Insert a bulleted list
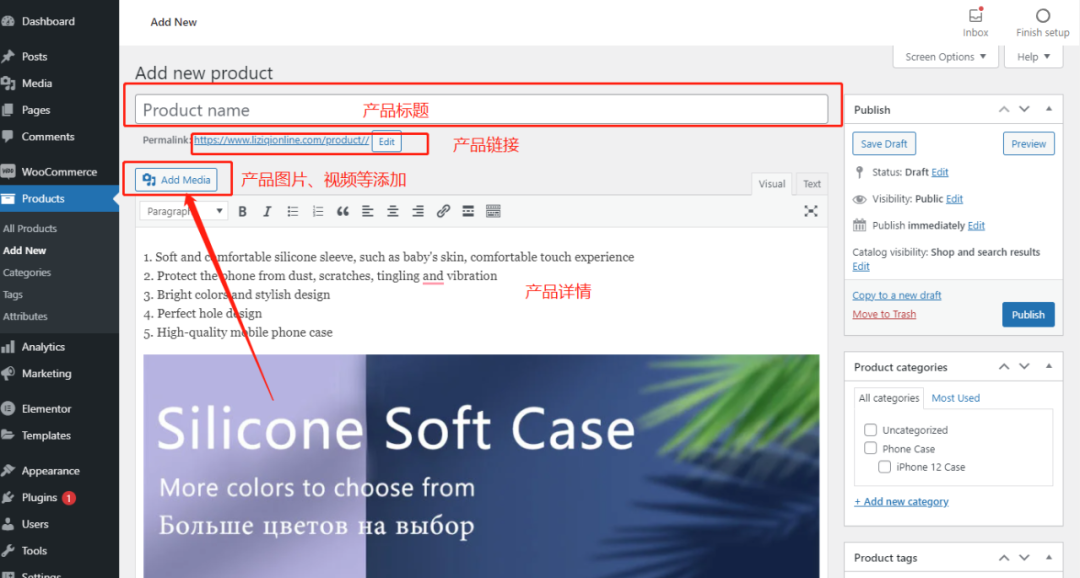The image size is (1080, 578). [293, 211]
